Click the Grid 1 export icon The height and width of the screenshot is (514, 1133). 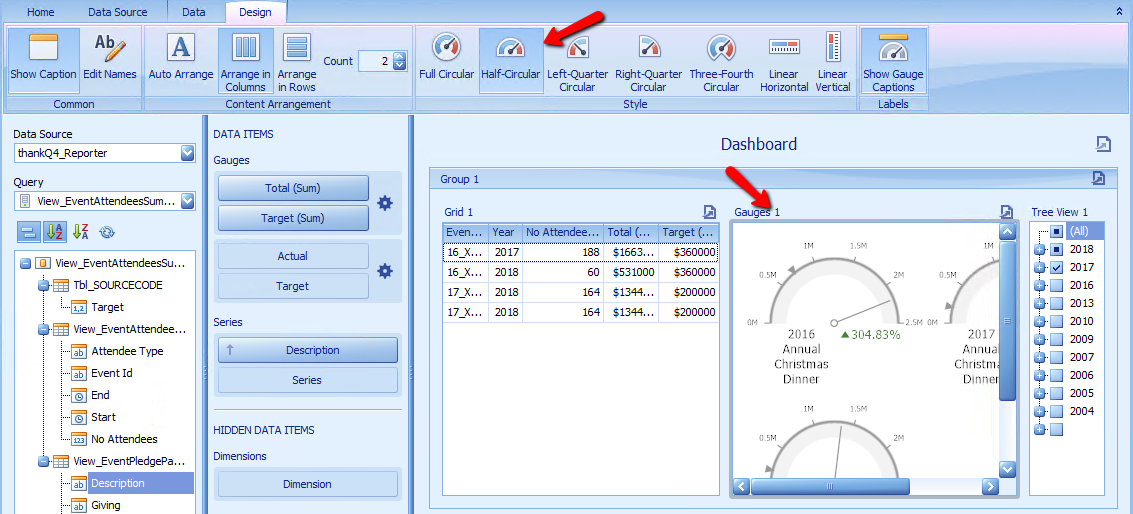[x=710, y=211]
